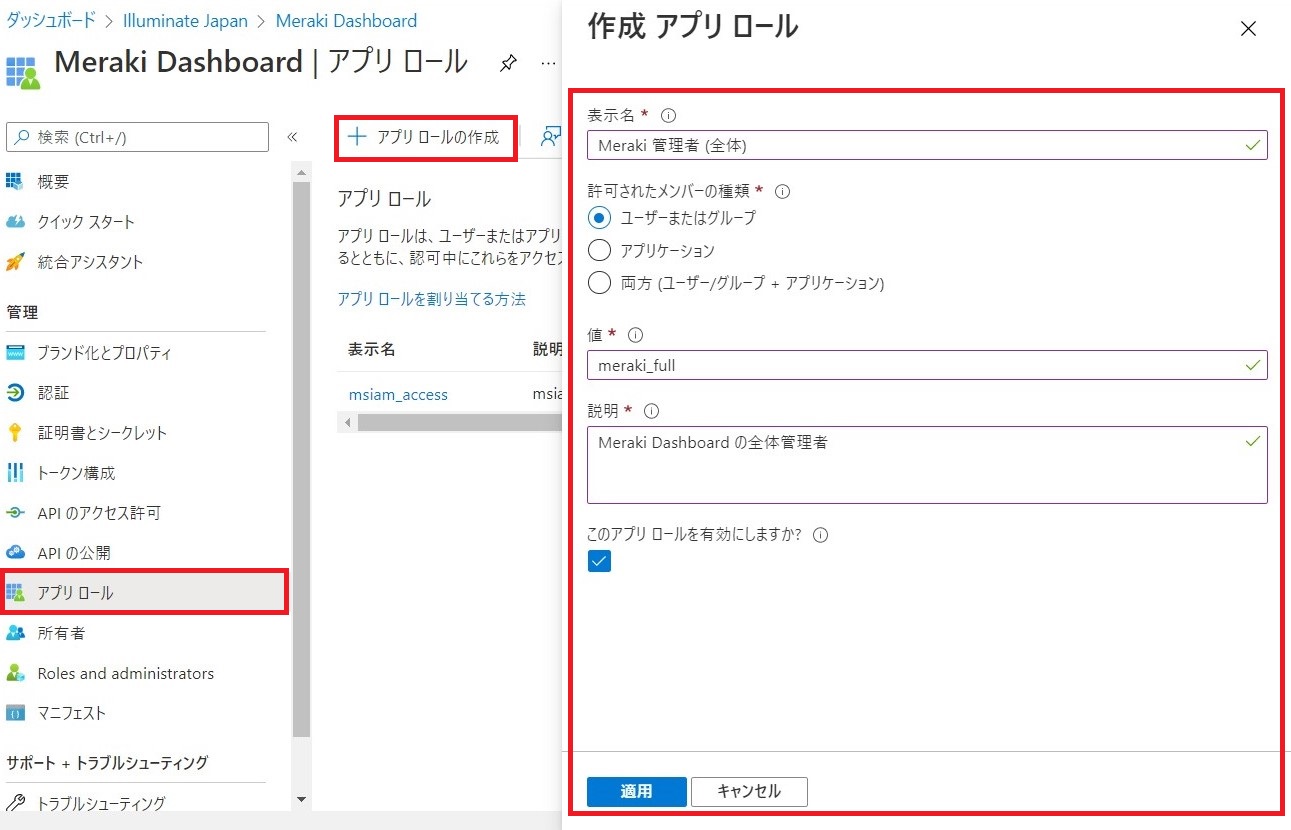1291x830 pixels.
Task: Collapse the sidebar with double chevron icon
Action: (292, 137)
